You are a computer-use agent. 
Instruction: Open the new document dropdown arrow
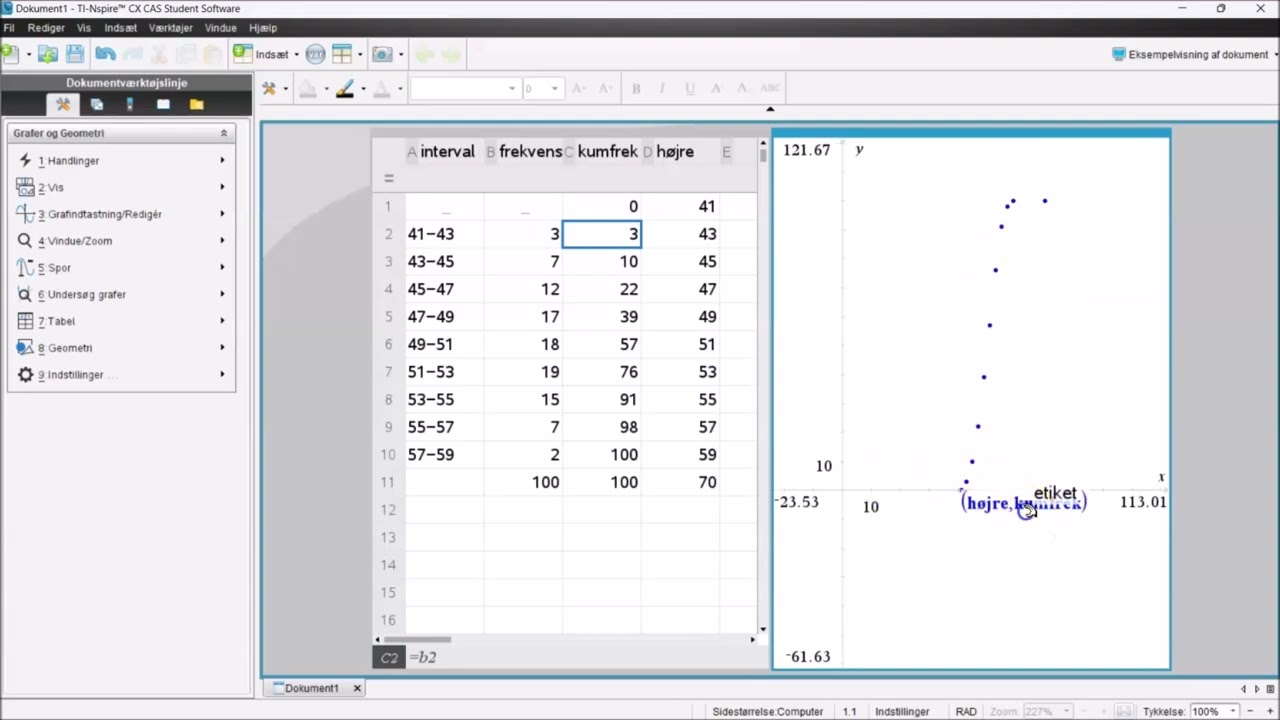click(28, 55)
